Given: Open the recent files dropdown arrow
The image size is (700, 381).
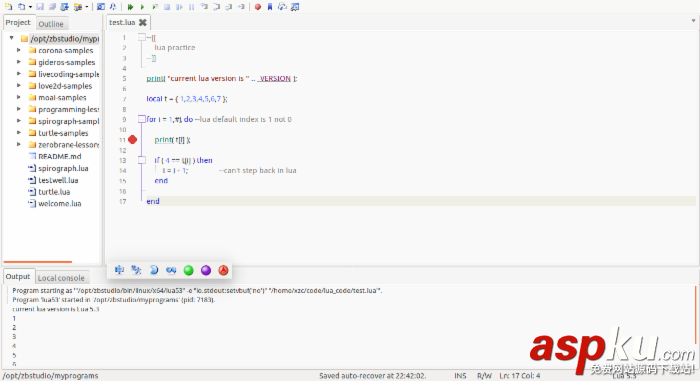Looking at the screenshot, I should (x=30, y=7).
